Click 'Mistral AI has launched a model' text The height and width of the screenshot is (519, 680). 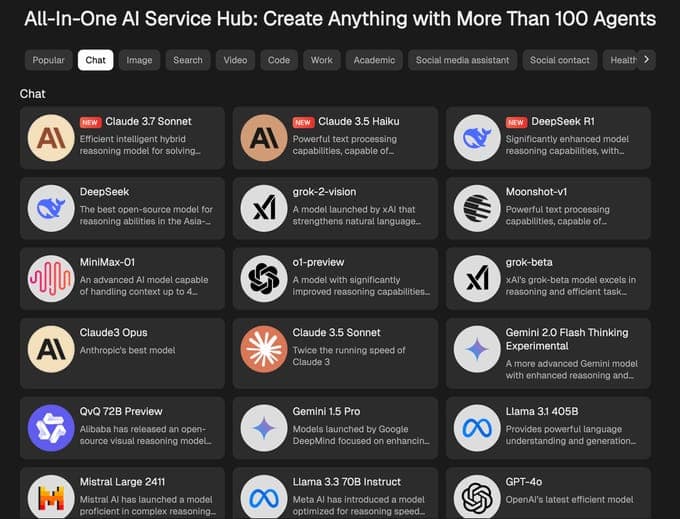click(x=147, y=505)
